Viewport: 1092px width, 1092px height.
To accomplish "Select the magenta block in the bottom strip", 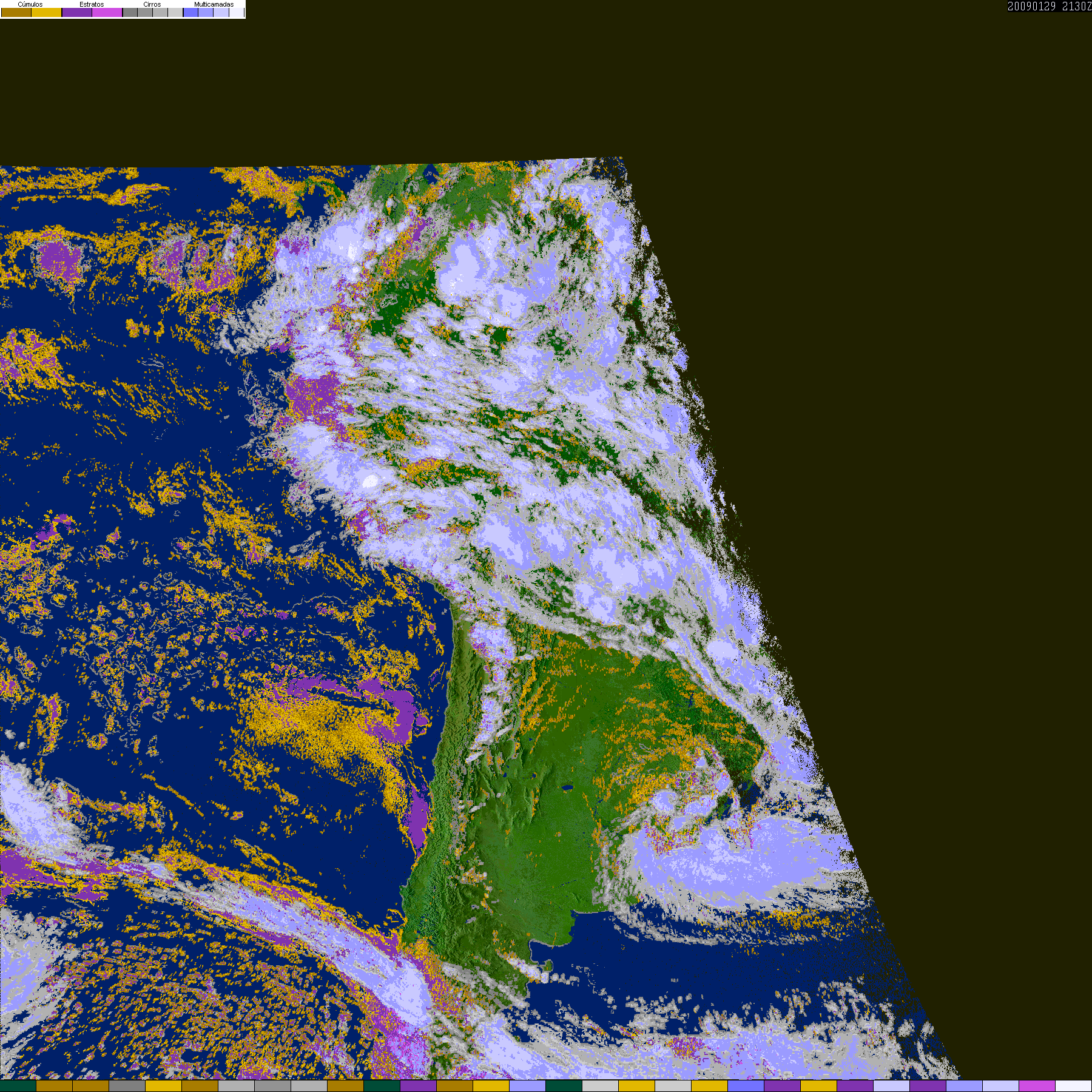I will coord(1037,1087).
